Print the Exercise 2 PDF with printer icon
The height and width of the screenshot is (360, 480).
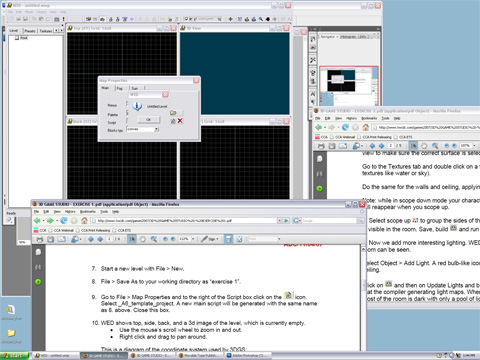321,146
